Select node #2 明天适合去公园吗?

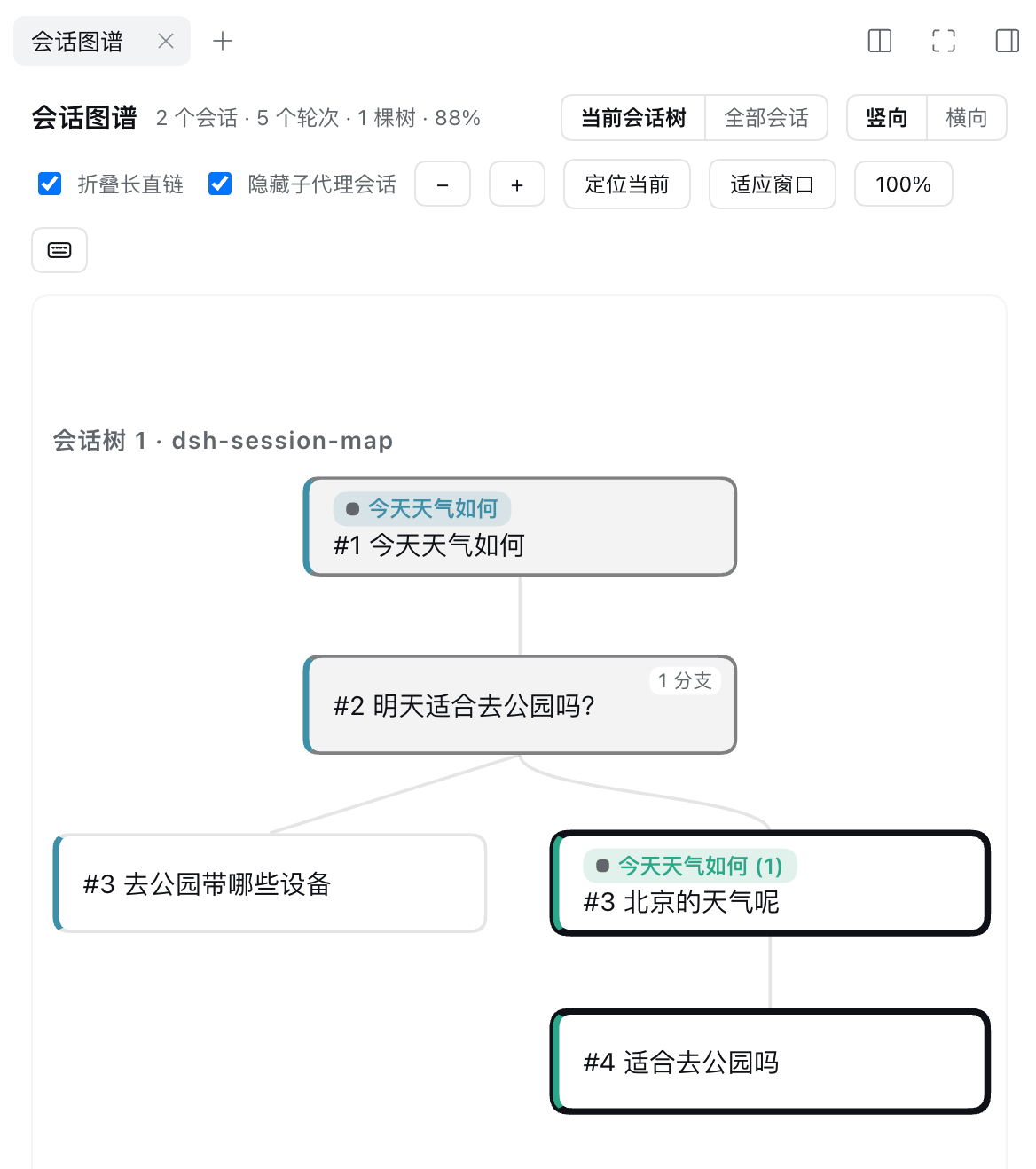pyautogui.click(x=520, y=705)
